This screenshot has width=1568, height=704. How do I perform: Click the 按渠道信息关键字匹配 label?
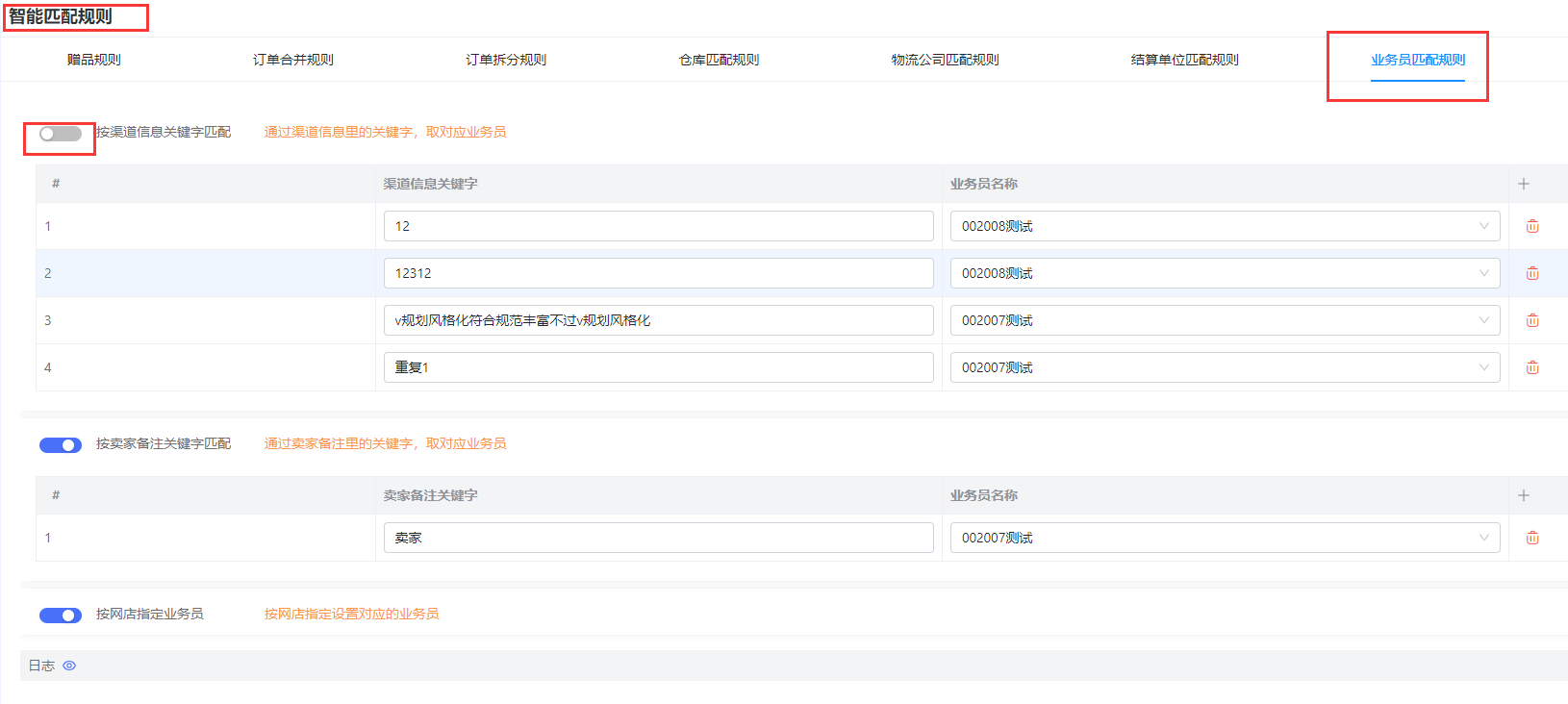[x=164, y=132]
